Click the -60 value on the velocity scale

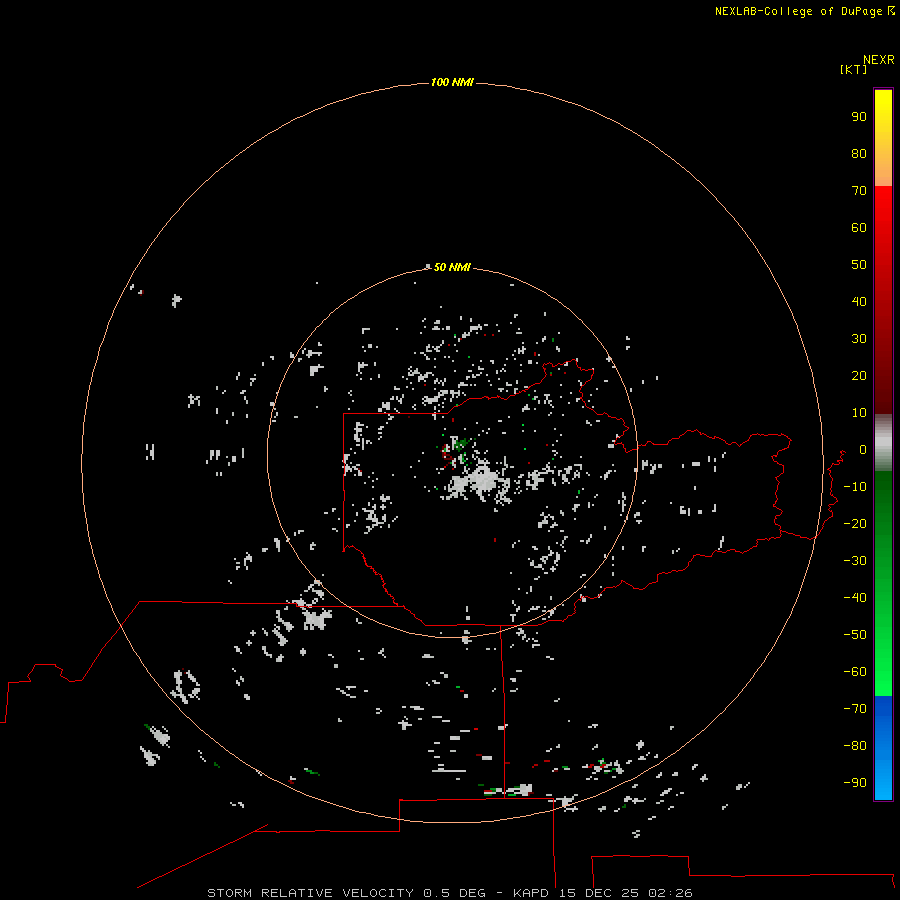click(x=855, y=672)
